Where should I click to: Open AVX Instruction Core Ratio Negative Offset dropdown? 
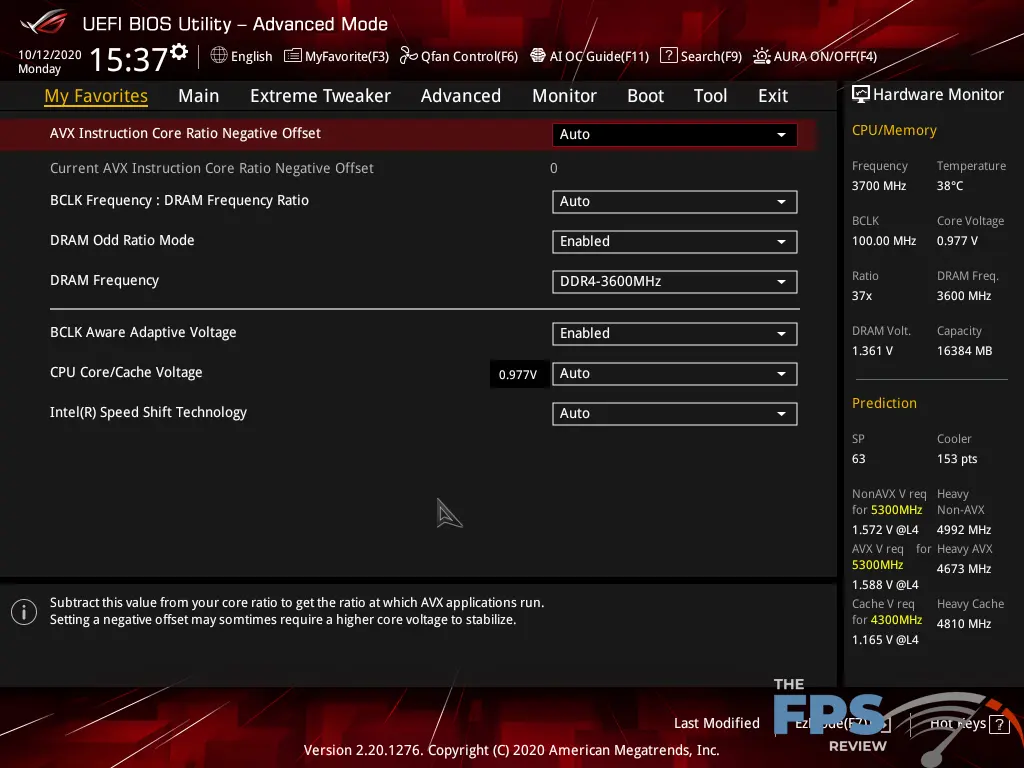pyautogui.click(x=674, y=135)
